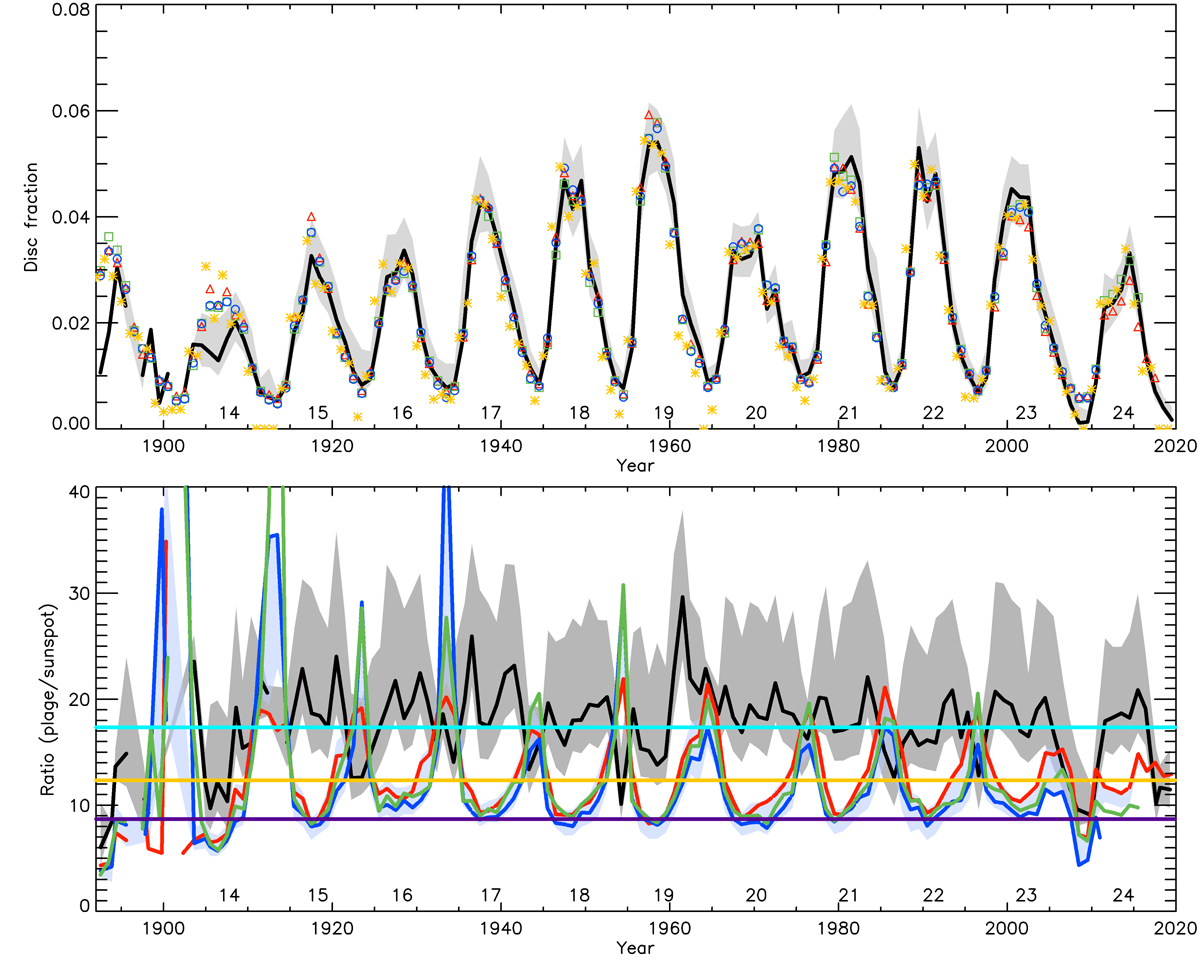Select cycle number 24 in the top panel
The width and height of the screenshot is (1200, 970).
coord(1123,413)
